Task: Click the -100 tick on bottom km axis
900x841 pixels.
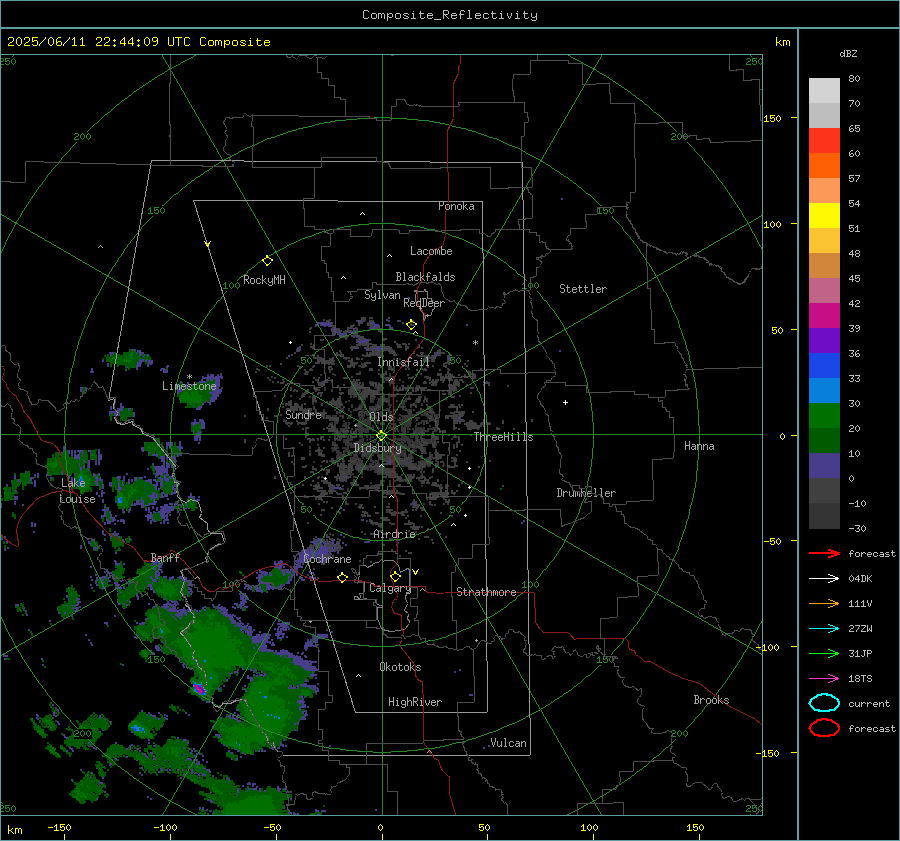Action: pyautogui.click(x=165, y=828)
